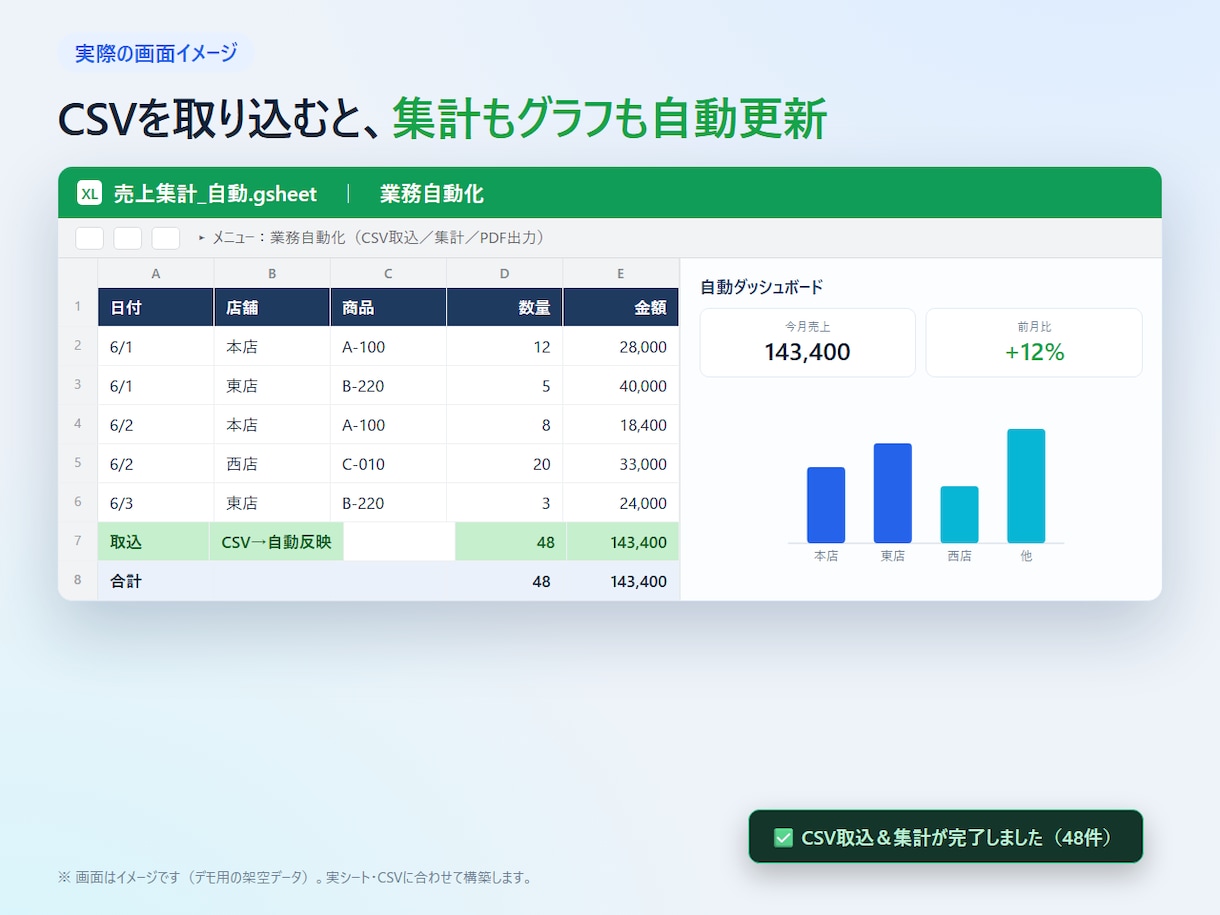Screen dimensions: 1220x915
Task: Click the 金額 header cell
Action: (x=620, y=307)
